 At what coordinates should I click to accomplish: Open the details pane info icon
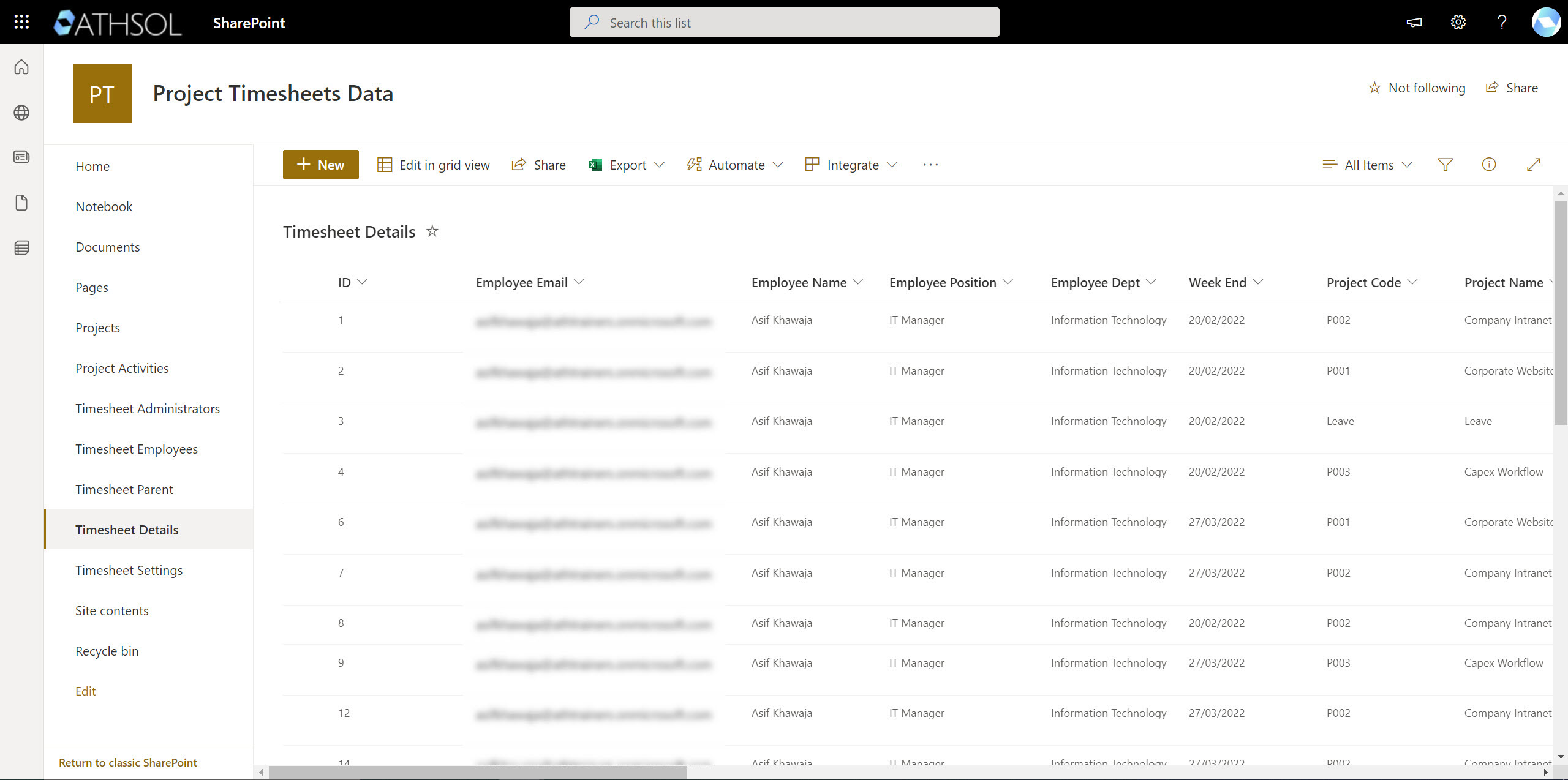(x=1488, y=165)
